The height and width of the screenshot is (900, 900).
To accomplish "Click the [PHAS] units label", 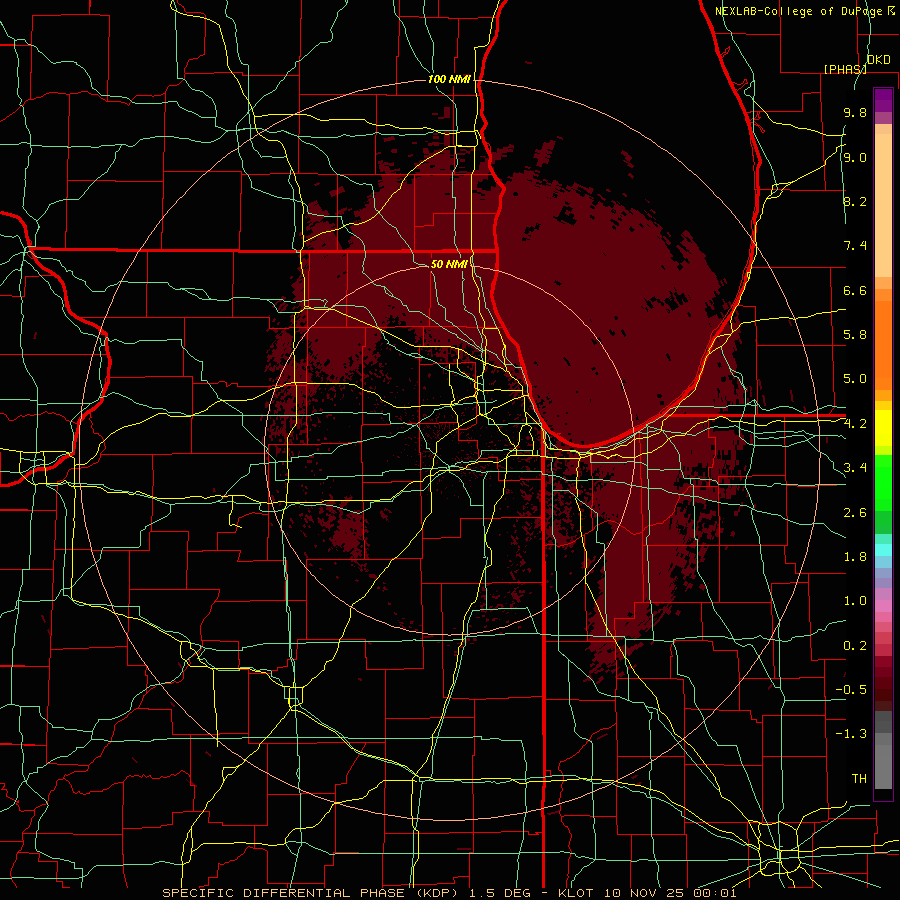I will (x=845, y=69).
